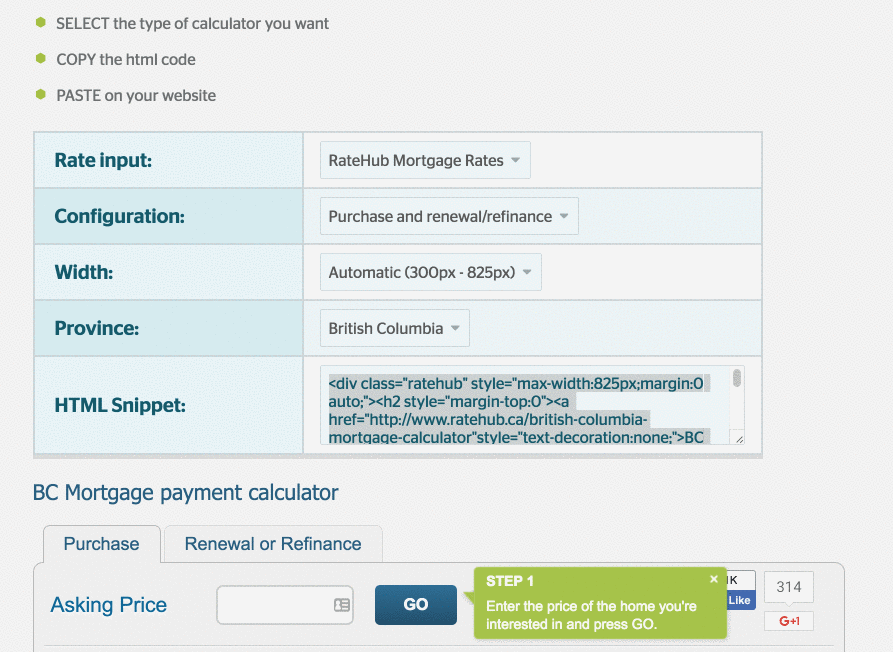Click the Facebook Like button
Image resolution: width=893 pixels, height=652 pixels.
pos(740,600)
